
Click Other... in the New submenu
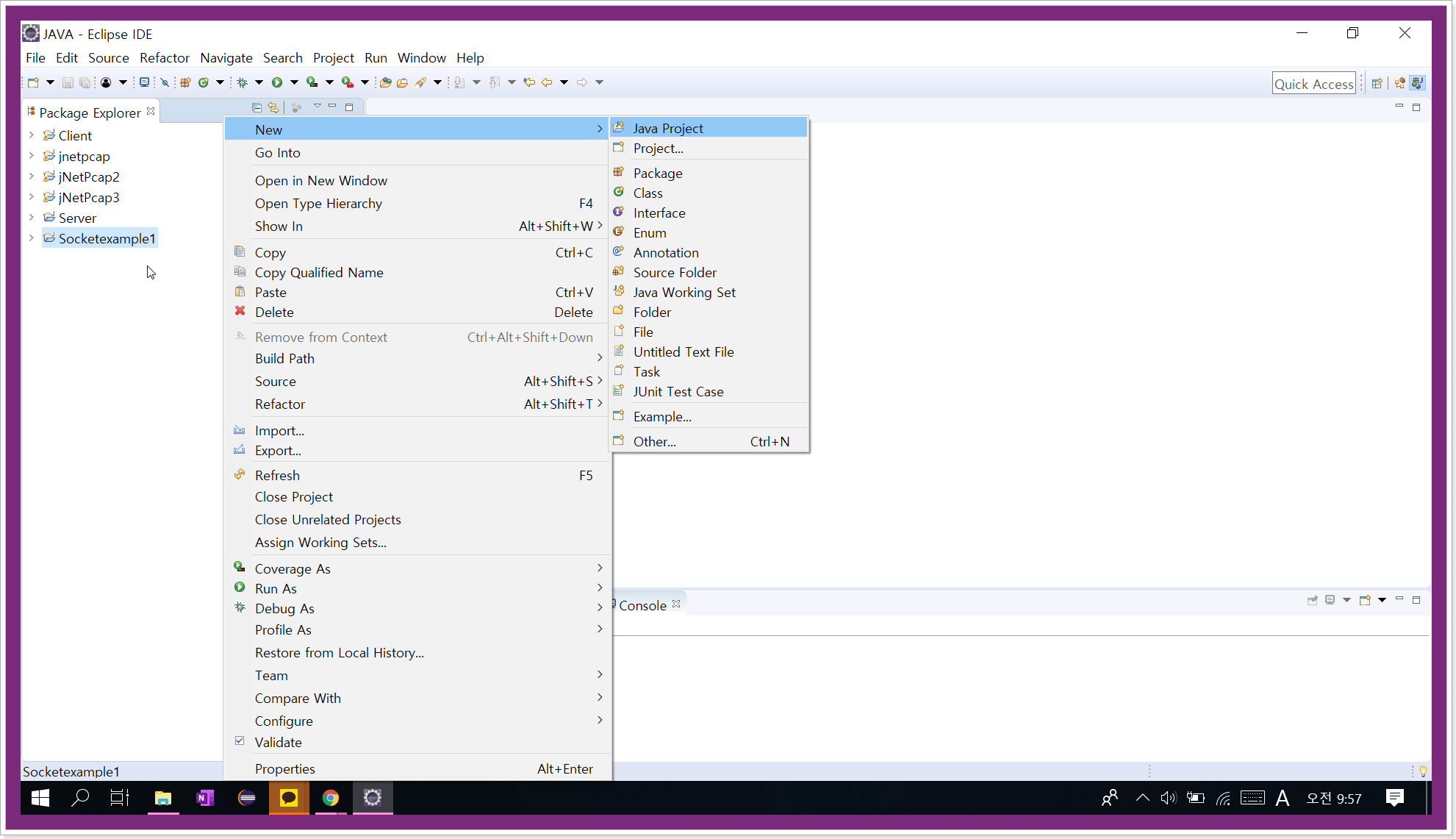tap(709, 441)
